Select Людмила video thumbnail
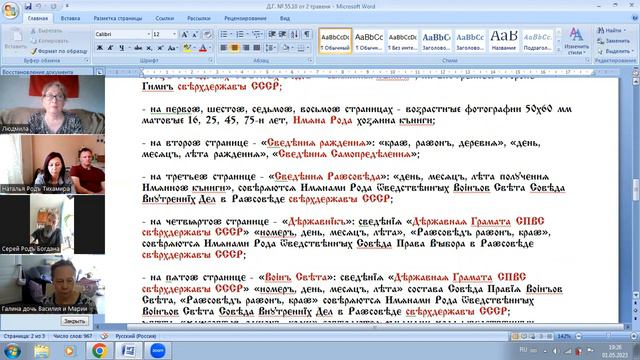Image resolution: width=640 pixels, height=360 pixels. coord(52,104)
